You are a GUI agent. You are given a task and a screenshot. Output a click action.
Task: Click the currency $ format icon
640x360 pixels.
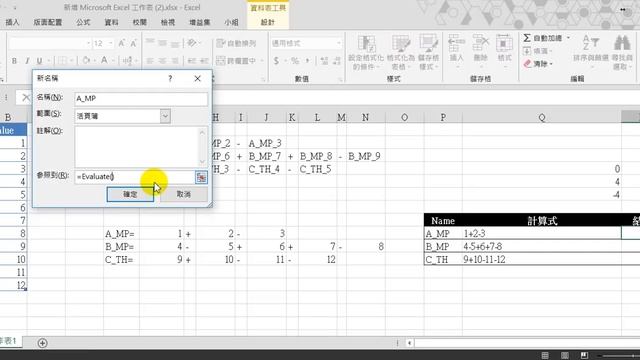click(x=276, y=61)
